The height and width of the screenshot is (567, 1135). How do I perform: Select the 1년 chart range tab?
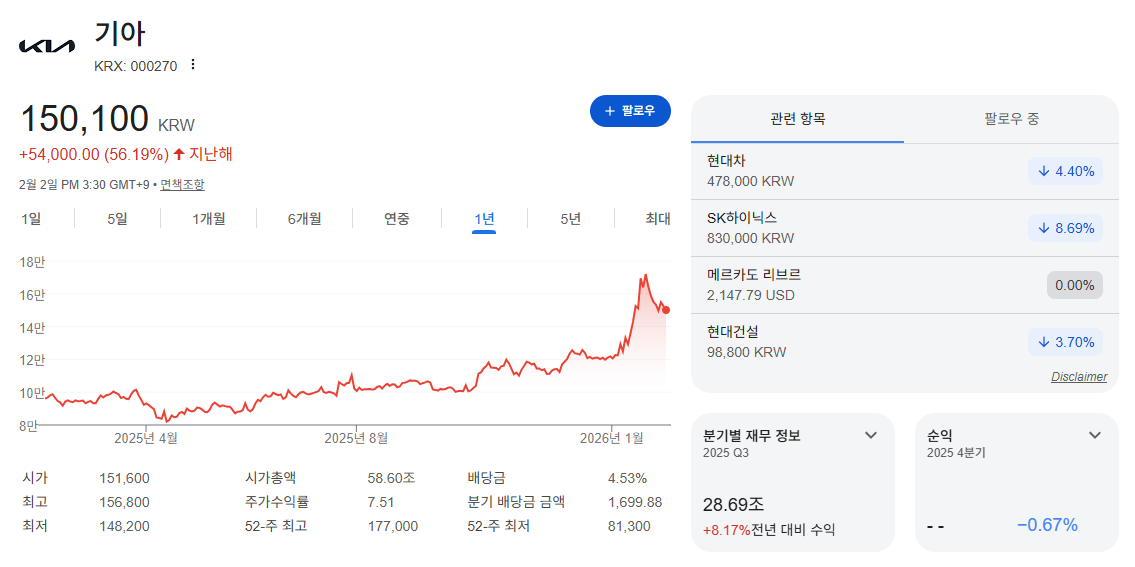[484, 219]
